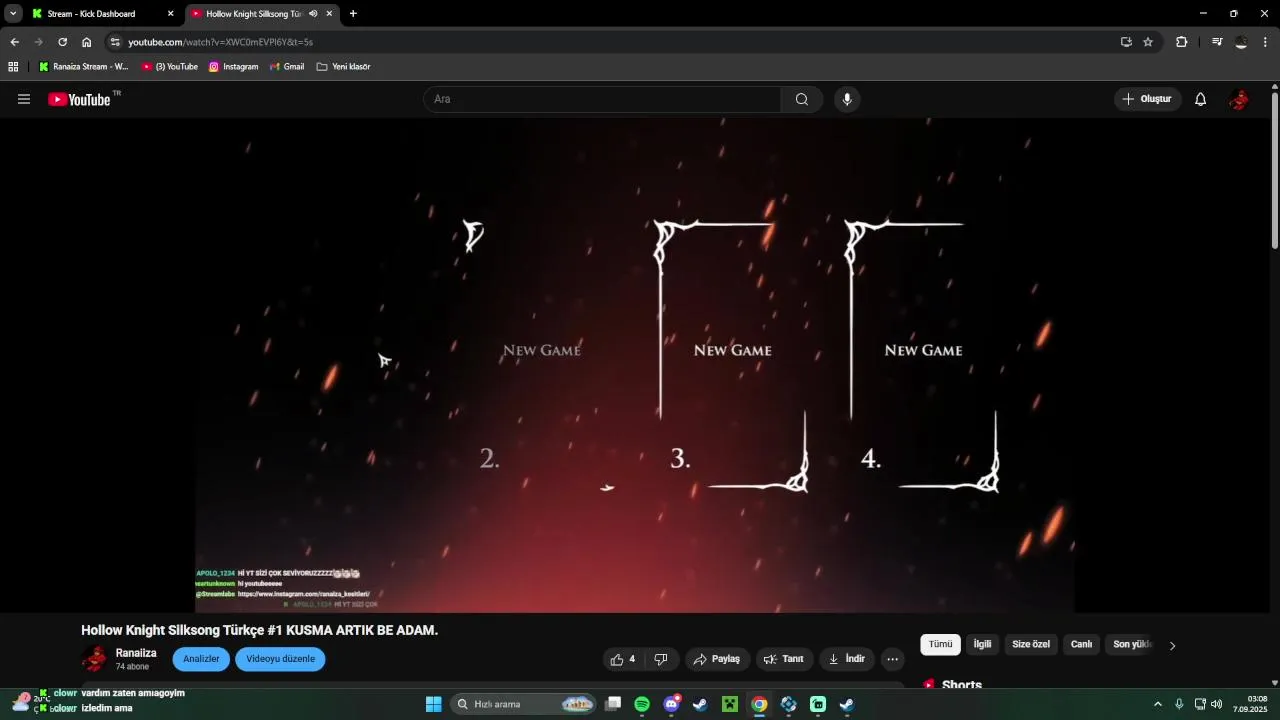The image size is (1280, 720).
Task: Click the Oluştur create button
Action: coord(1148,99)
